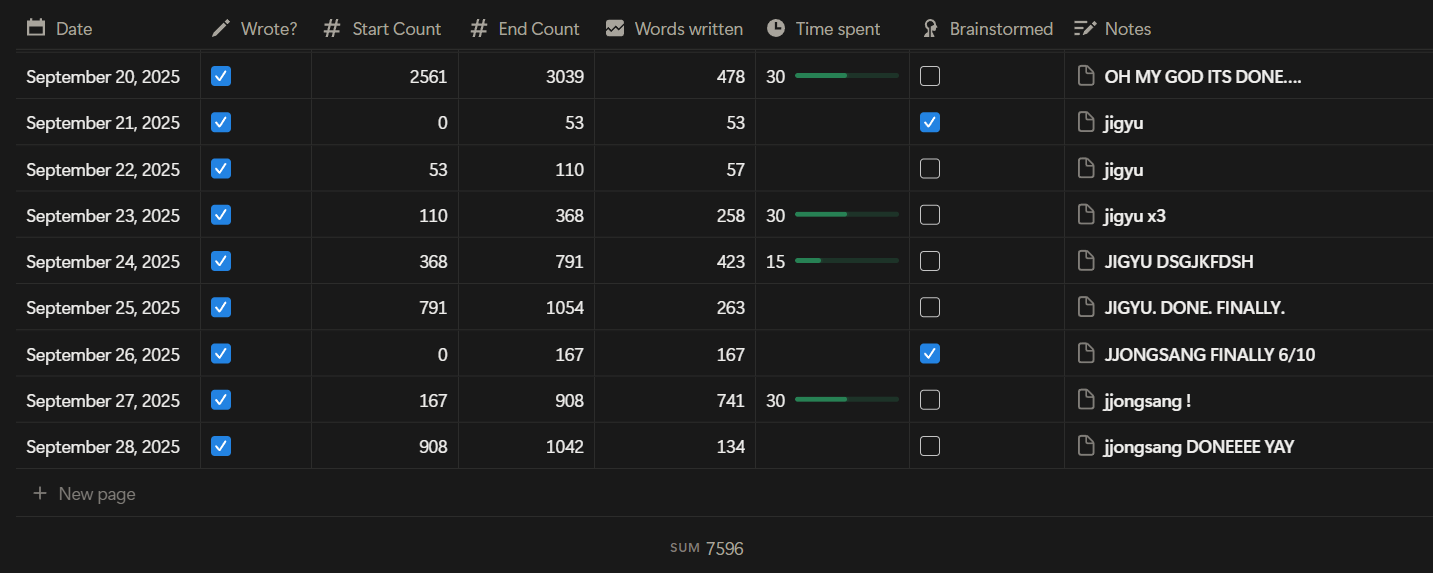Screen dimensions: 1433x573
Task: Click the pencil icon next to Wrote?
Action: click(x=221, y=29)
